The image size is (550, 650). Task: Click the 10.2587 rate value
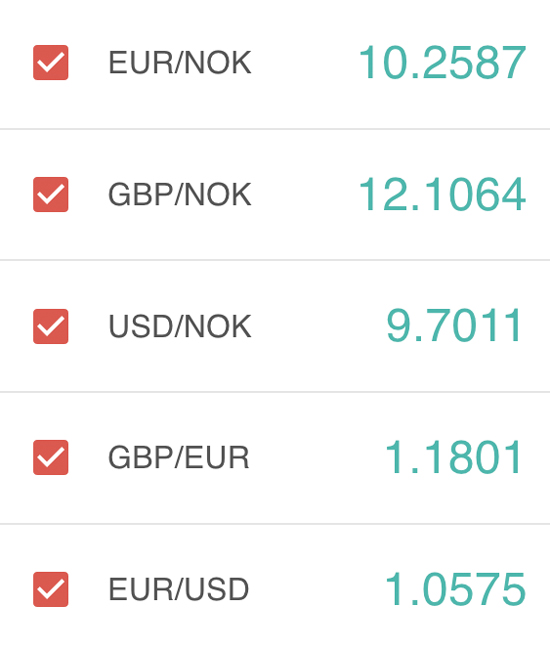442,63
